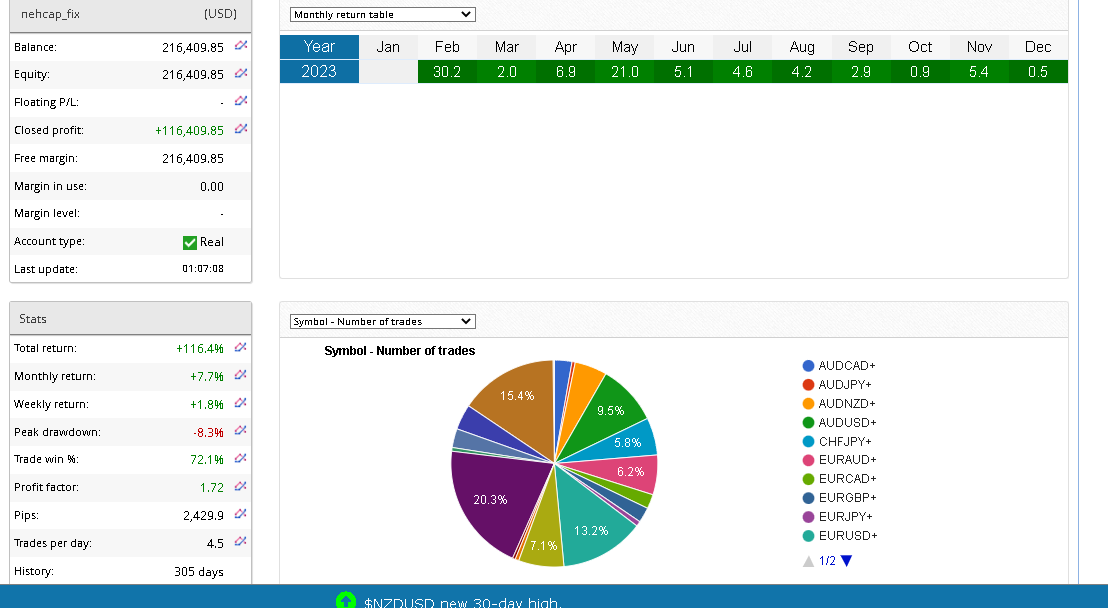Click the chart icon next to Peak drawdown
This screenshot has height=608, width=1108.
click(240, 431)
